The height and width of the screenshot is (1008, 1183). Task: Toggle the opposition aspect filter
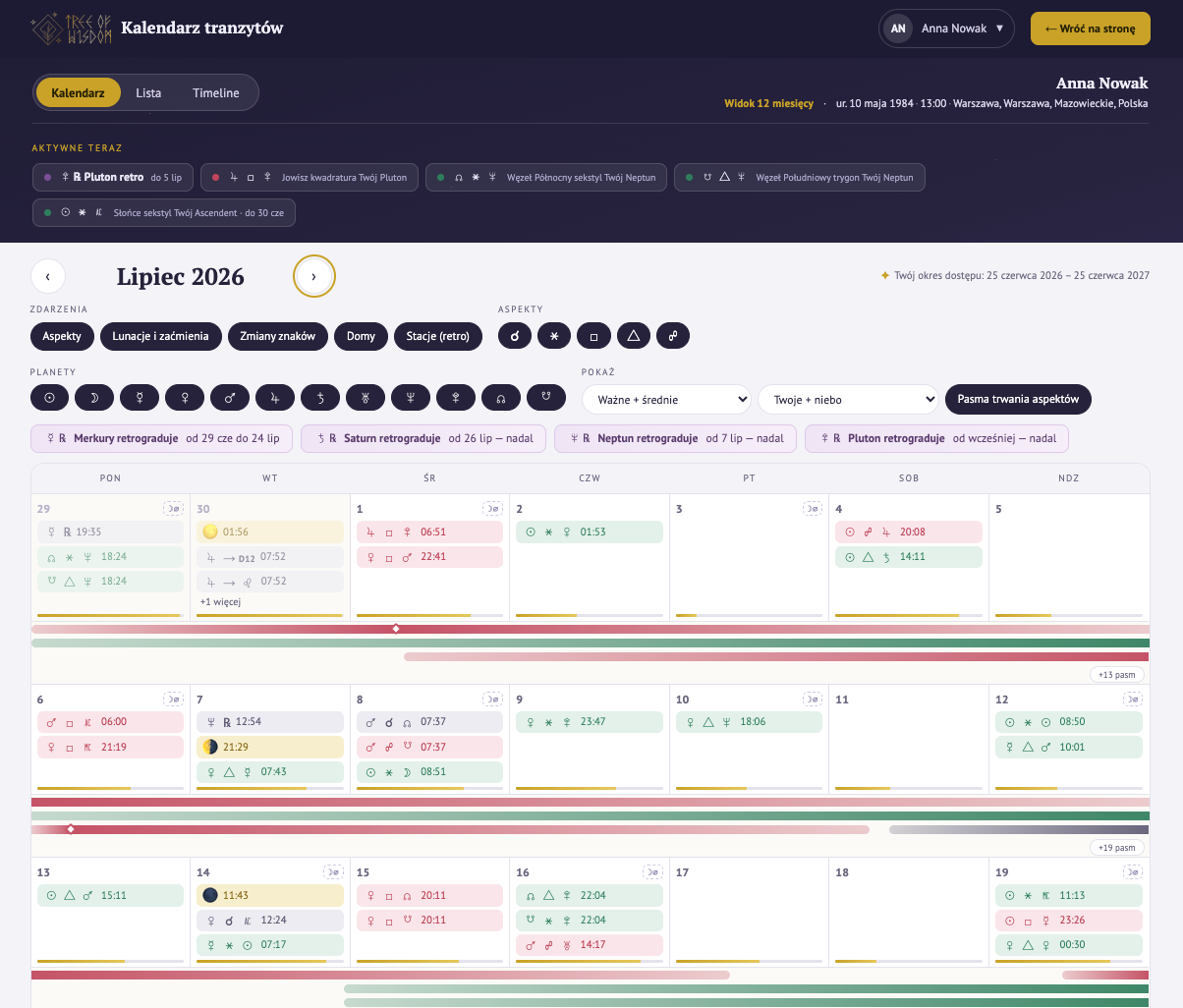[x=673, y=336]
